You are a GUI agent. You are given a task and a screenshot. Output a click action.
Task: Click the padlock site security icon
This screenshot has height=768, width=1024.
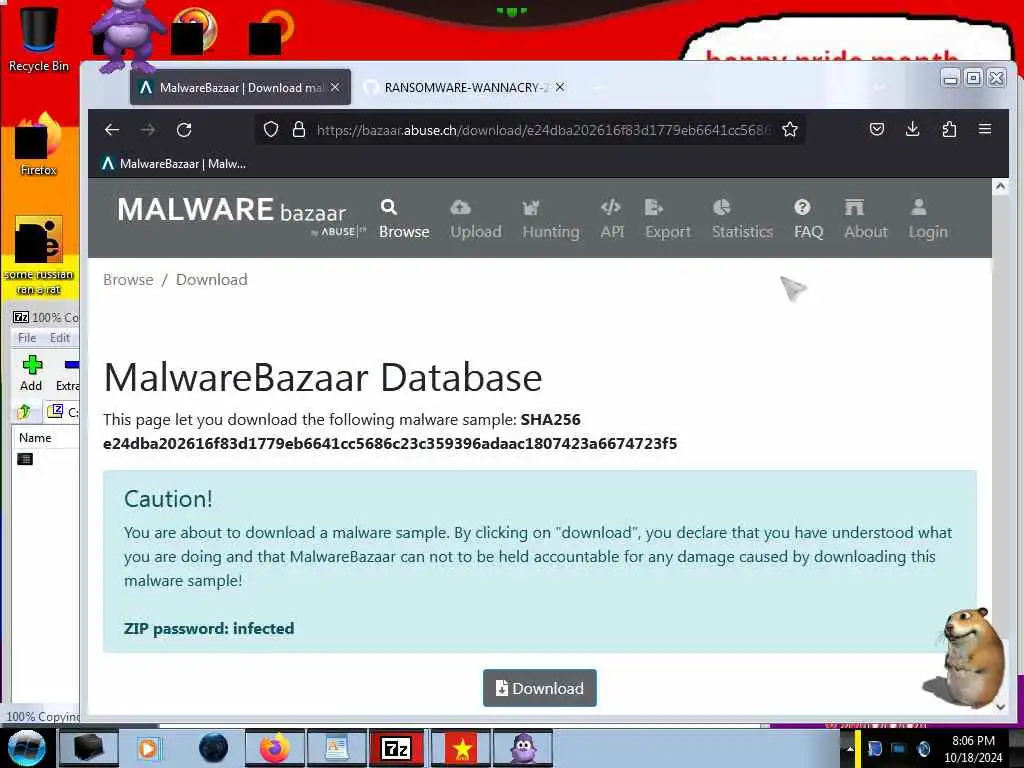click(299, 129)
